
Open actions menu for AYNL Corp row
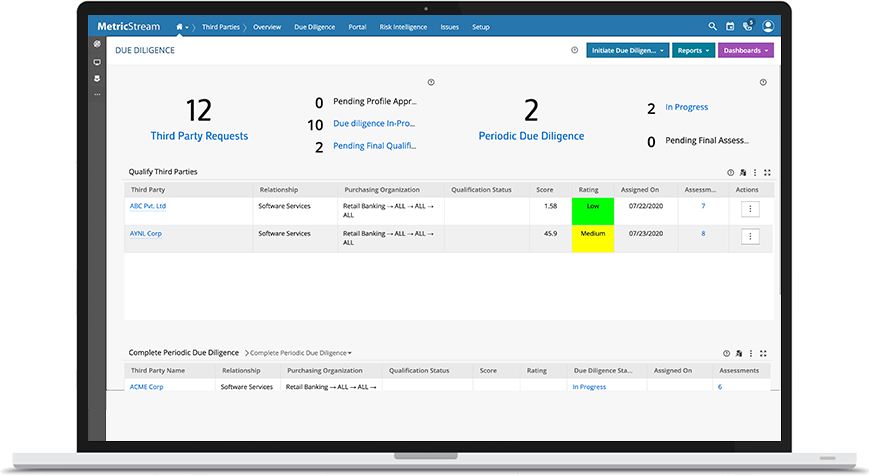point(750,236)
